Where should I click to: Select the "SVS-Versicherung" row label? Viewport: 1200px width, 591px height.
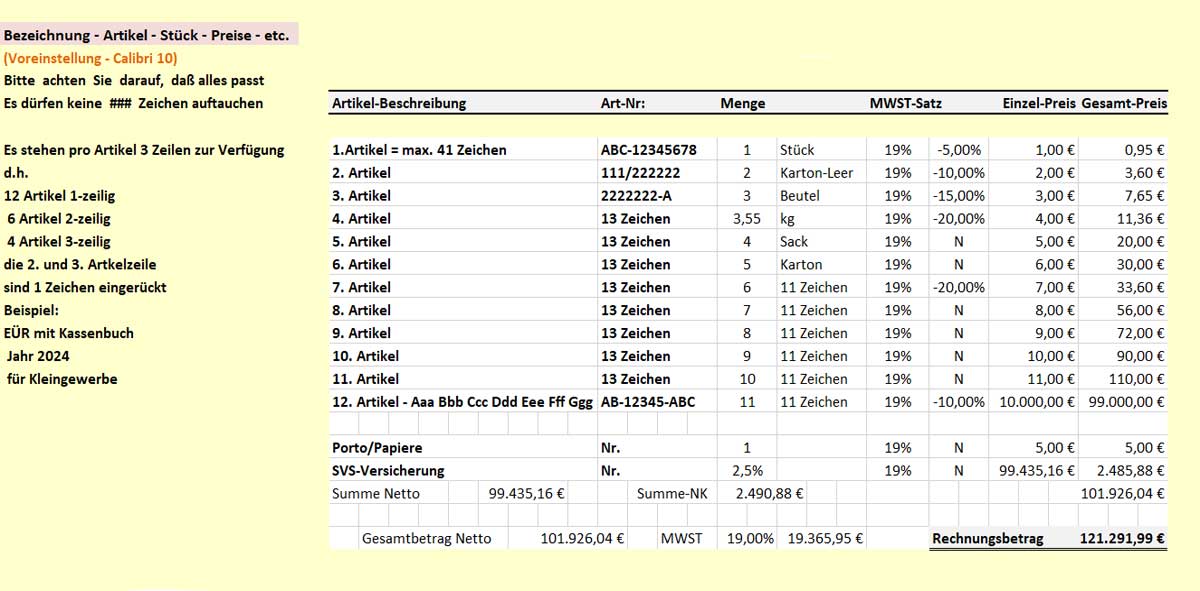pos(388,471)
